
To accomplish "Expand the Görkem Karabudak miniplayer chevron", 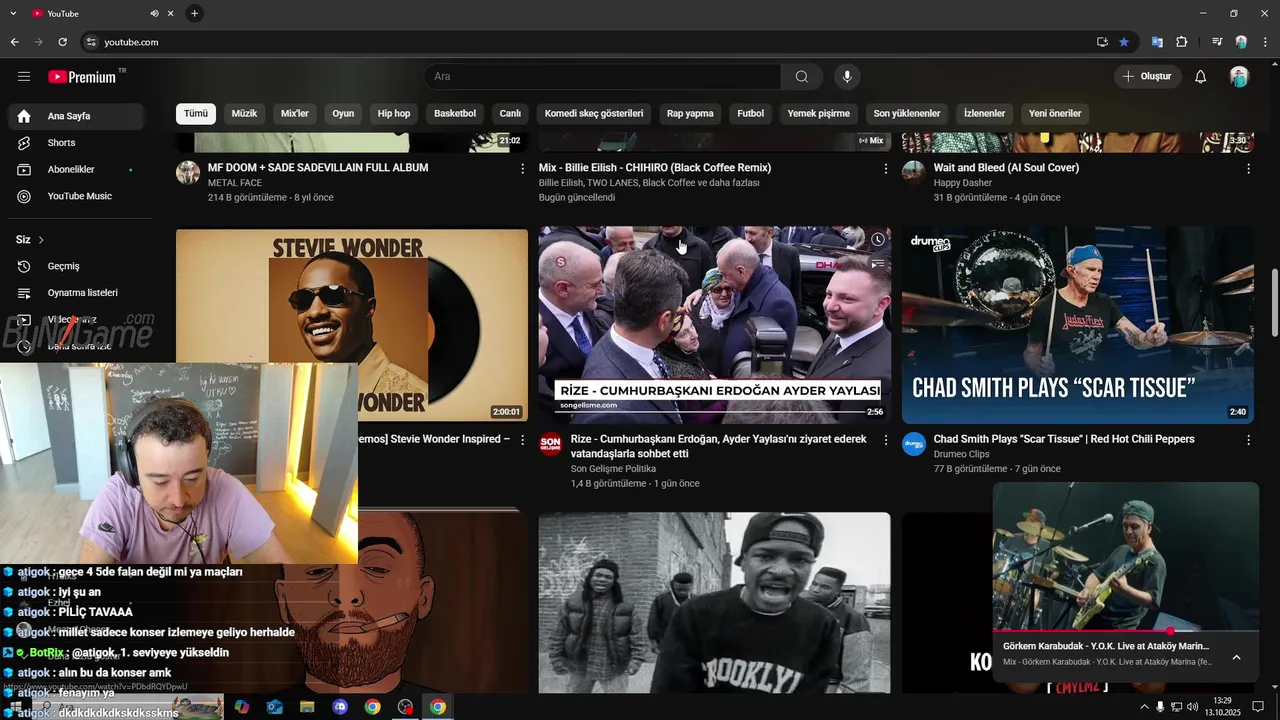I will point(1236,657).
